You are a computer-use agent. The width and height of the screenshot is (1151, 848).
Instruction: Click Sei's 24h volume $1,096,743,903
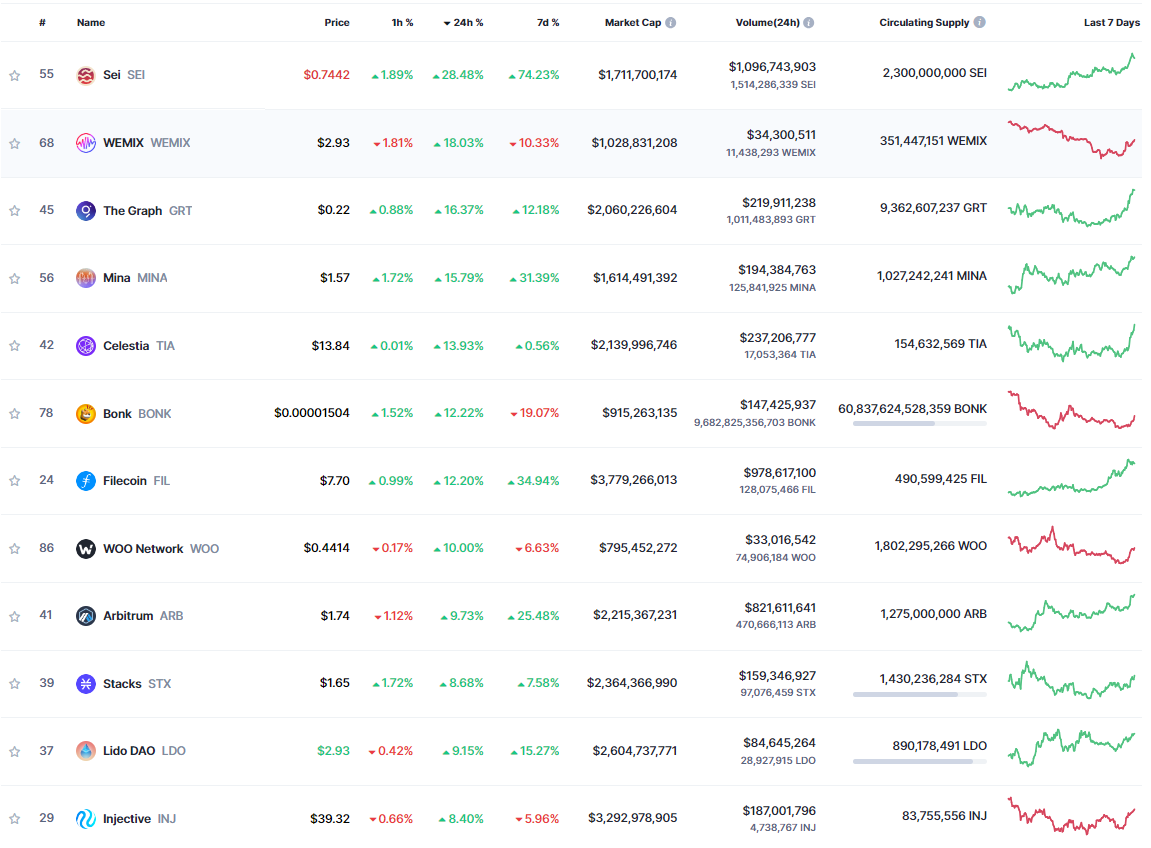pos(772,67)
